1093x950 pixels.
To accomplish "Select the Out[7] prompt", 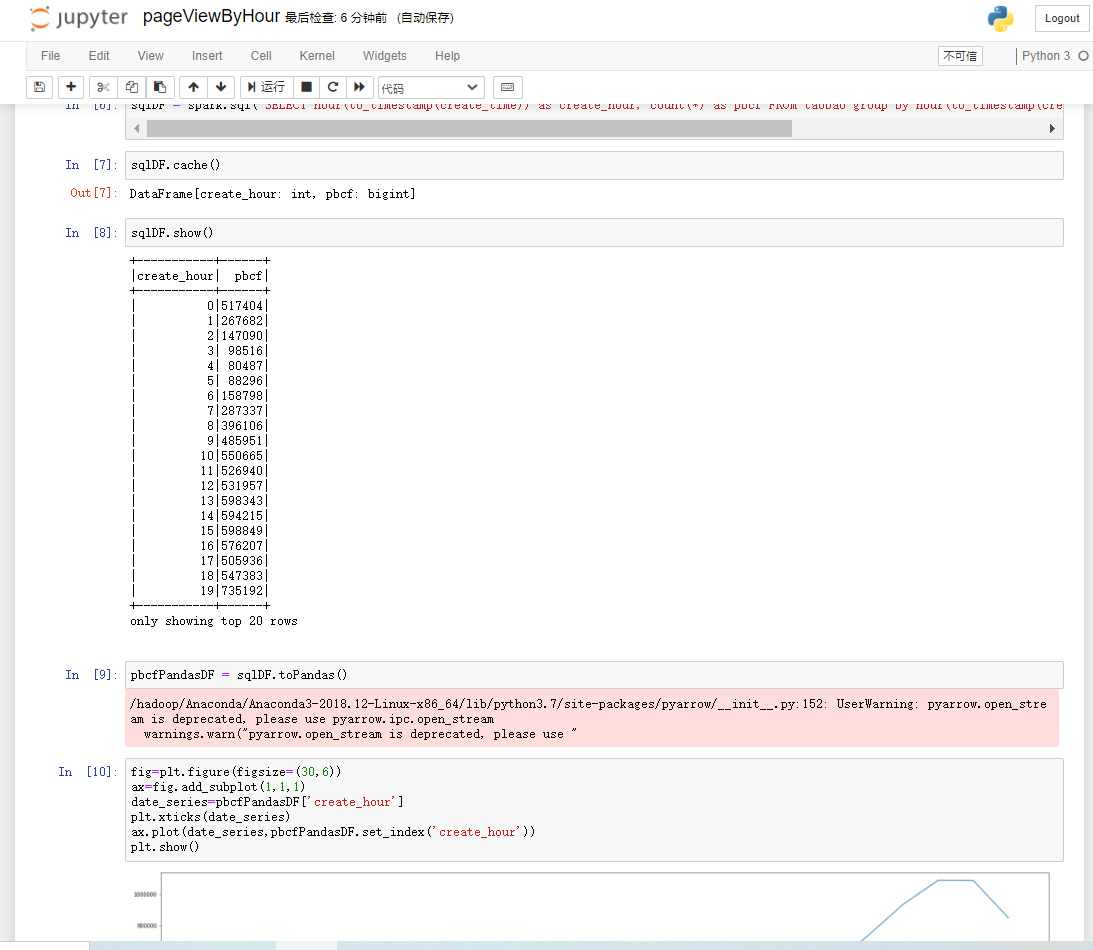I will (93, 193).
